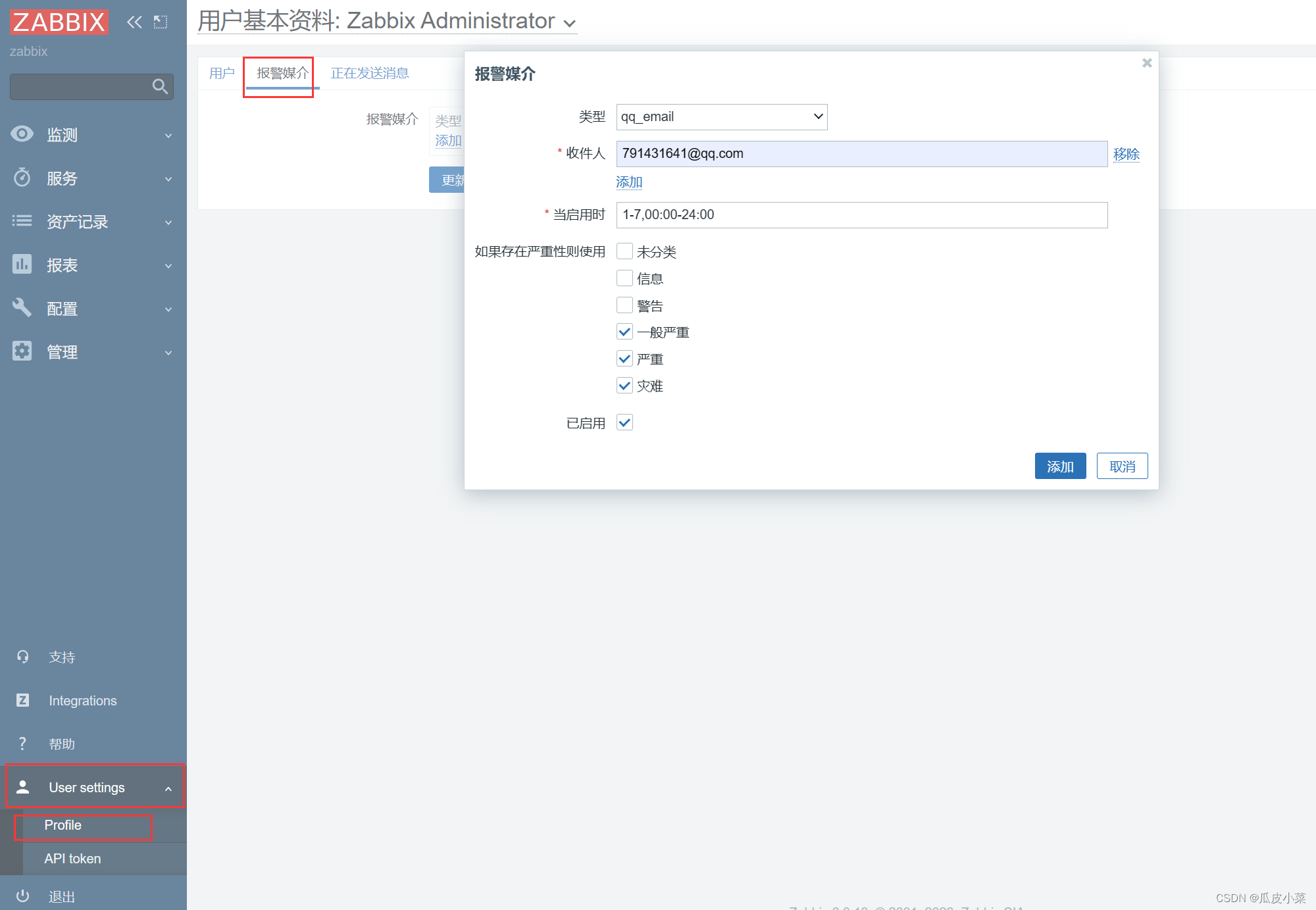Uncheck the 灾难 severity checkbox
1316x910 pixels.
pyautogui.click(x=624, y=386)
